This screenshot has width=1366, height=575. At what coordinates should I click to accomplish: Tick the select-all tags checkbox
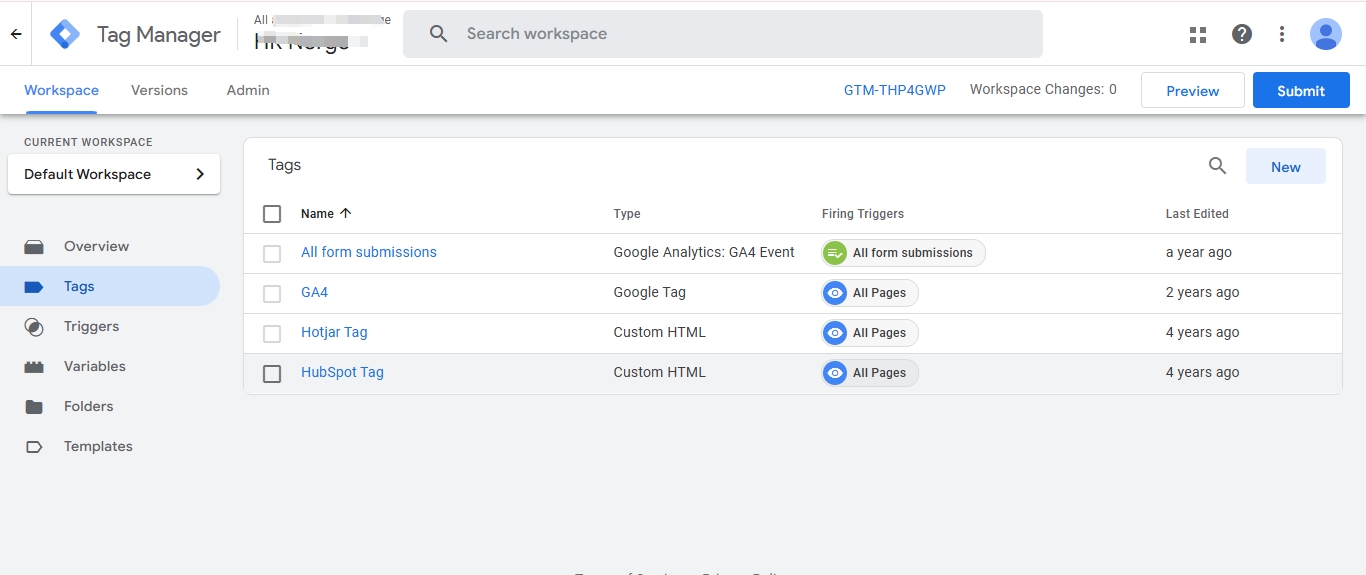pos(272,214)
